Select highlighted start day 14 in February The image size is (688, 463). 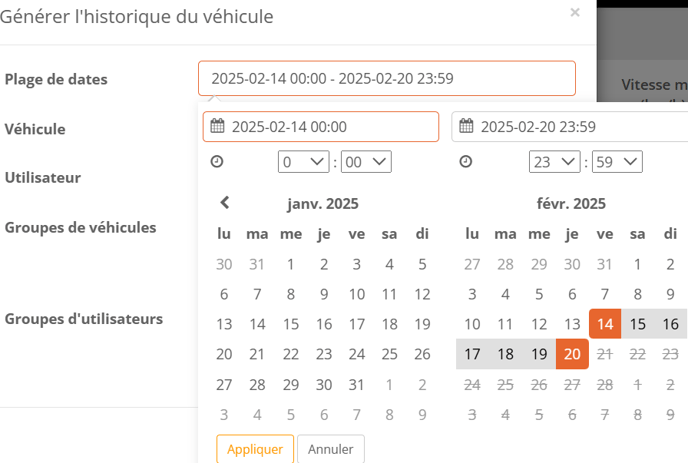pyautogui.click(x=605, y=324)
